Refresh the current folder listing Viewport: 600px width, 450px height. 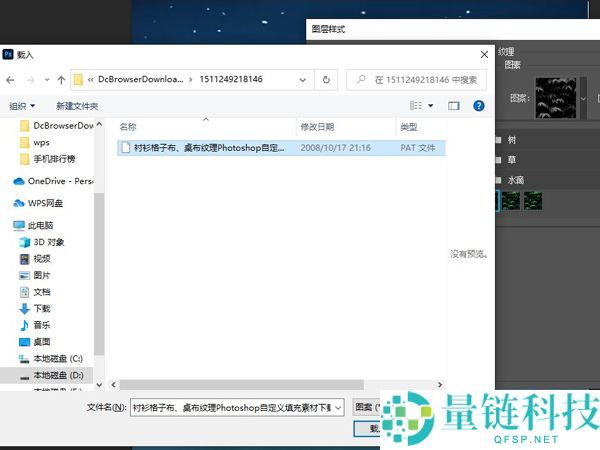pos(326,79)
